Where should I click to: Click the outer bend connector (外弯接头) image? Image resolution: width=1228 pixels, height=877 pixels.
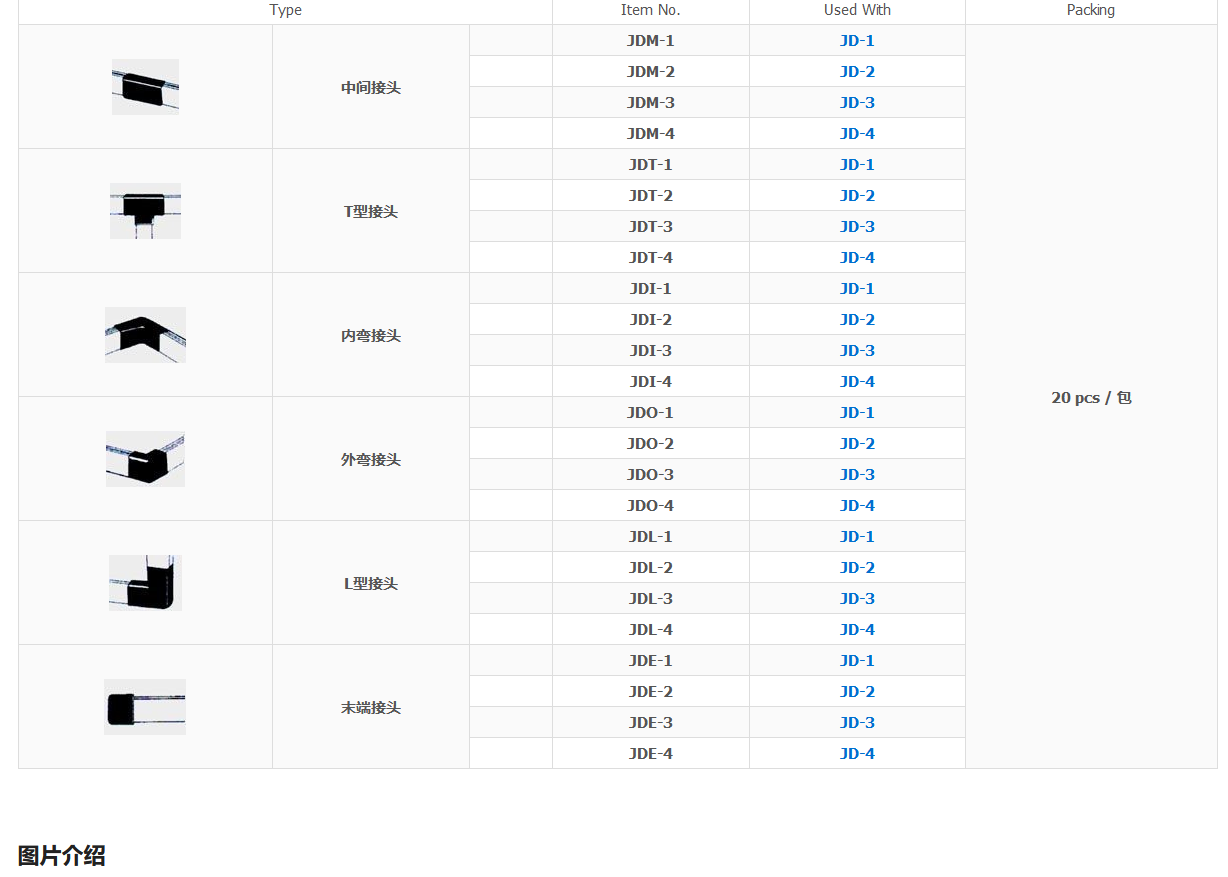coord(145,459)
